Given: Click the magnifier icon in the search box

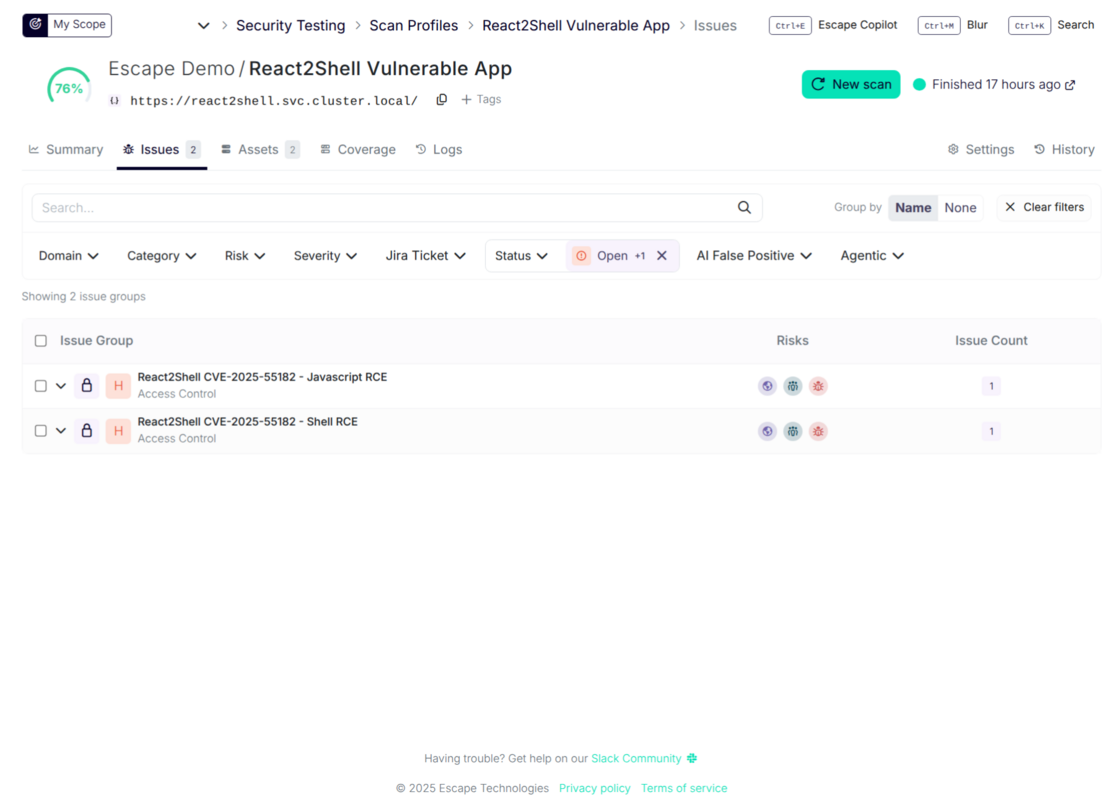Looking at the screenshot, I should (x=744, y=207).
